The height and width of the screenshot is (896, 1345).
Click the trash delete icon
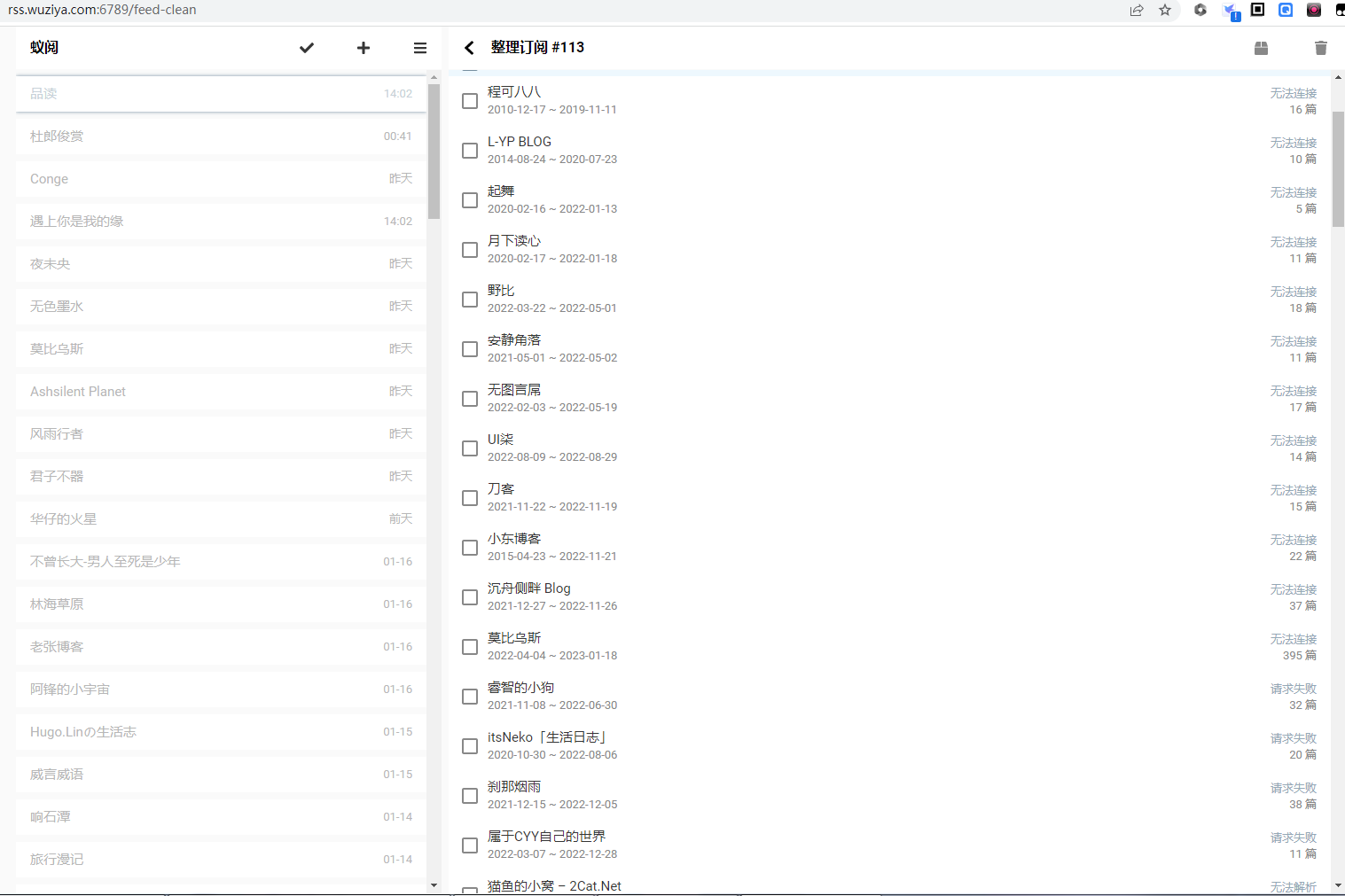coord(1320,48)
